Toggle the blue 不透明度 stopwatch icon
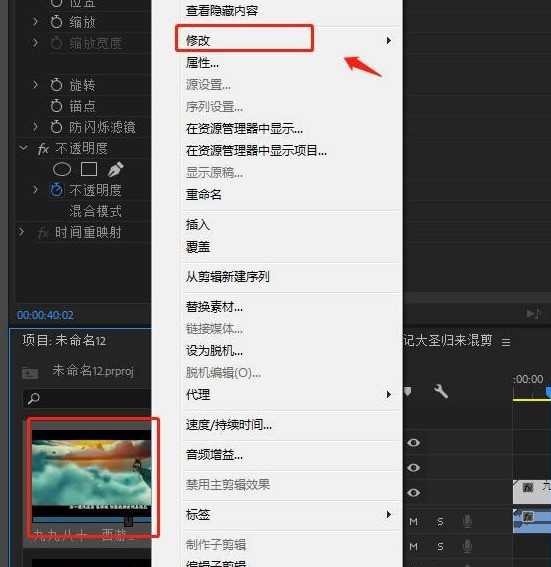This screenshot has width=551, height=567. click(x=56, y=190)
